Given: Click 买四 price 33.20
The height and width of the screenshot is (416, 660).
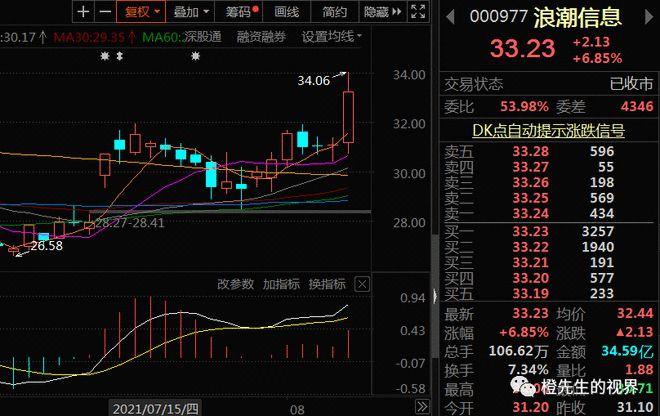Looking at the screenshot, I should pos(530,278).
